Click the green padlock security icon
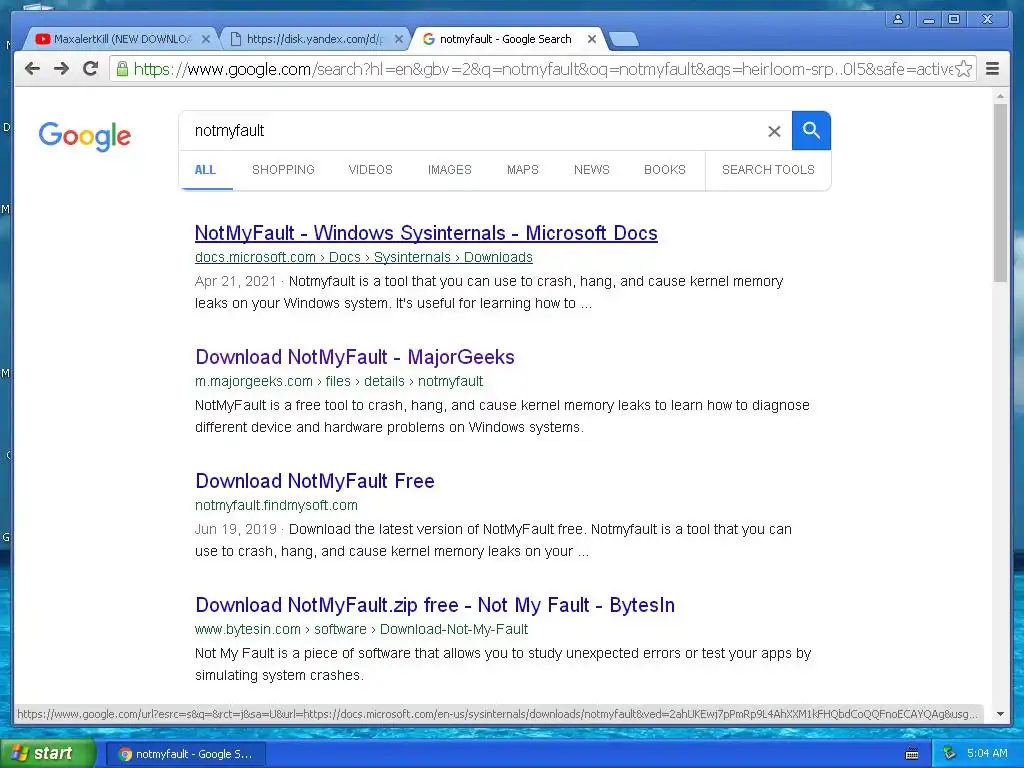 121,69
